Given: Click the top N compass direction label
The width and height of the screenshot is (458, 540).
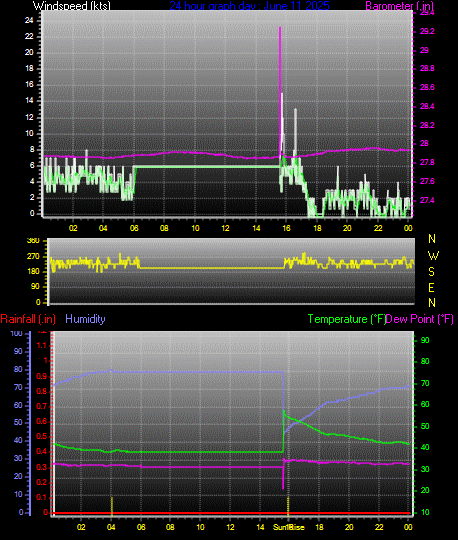Looking at the screenshot, I should tap(432, 239).
